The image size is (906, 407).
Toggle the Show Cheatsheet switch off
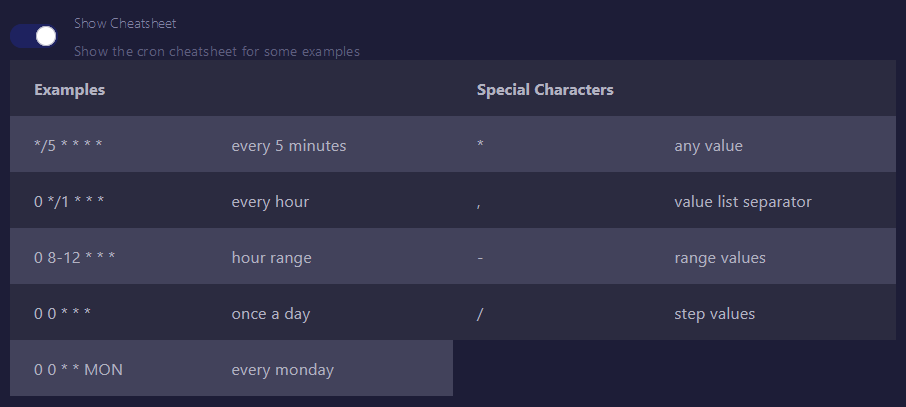pos(33,36)
